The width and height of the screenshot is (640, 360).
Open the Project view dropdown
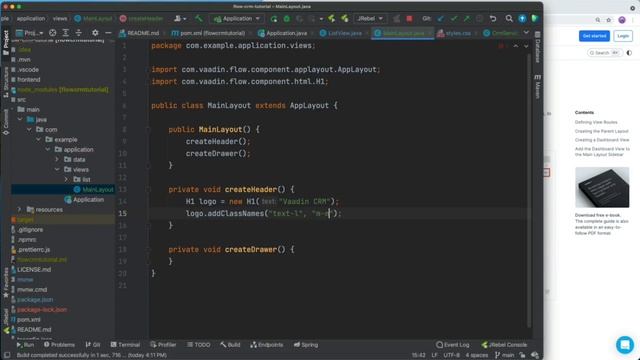[29, 33]
